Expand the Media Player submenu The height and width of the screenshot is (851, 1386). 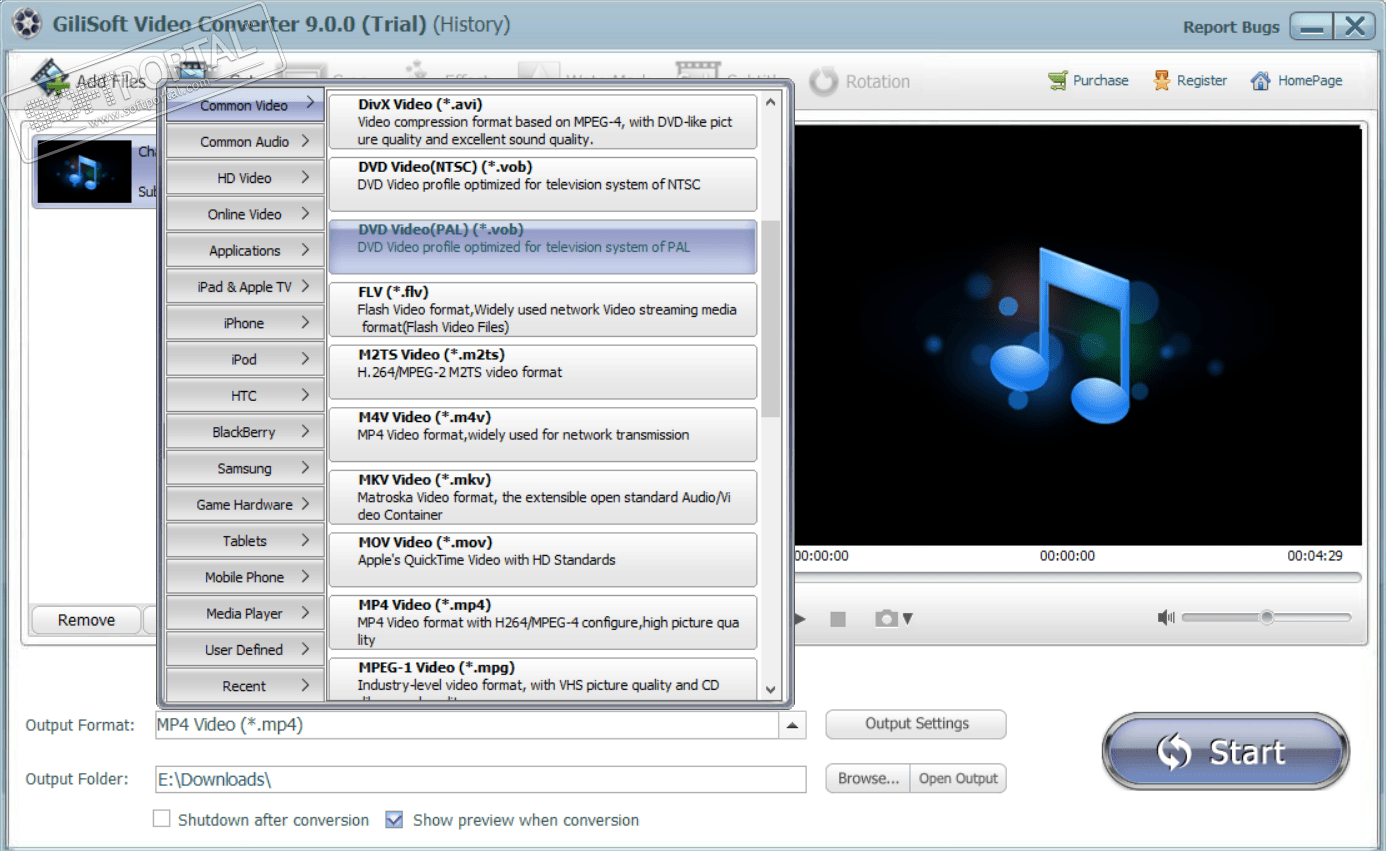coord(245,614)
